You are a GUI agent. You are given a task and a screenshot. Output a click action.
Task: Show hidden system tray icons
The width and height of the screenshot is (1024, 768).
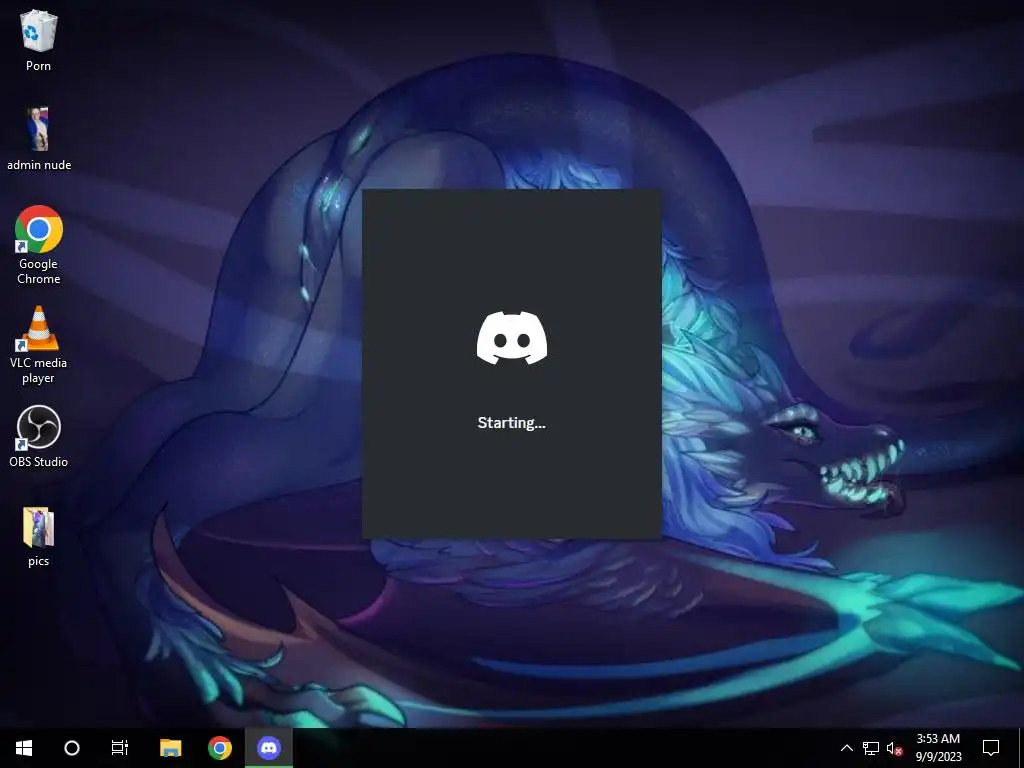point(846,748)
